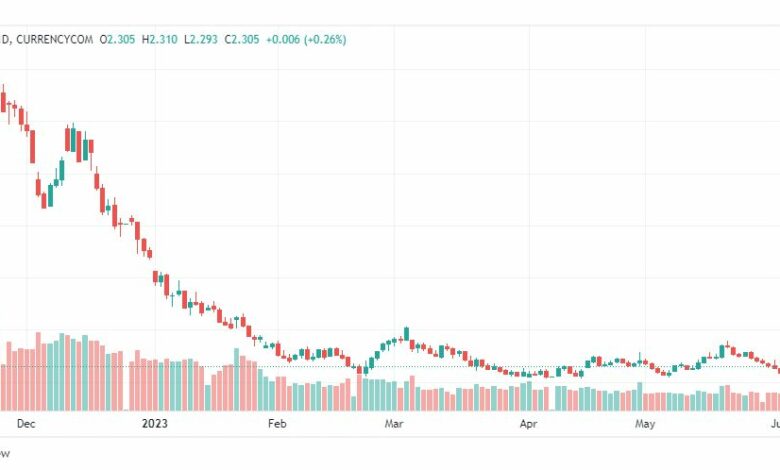The height and width of the screenshot is (470, 780).
Task: Click the Feb label on time axis
Action: [277, 424]
